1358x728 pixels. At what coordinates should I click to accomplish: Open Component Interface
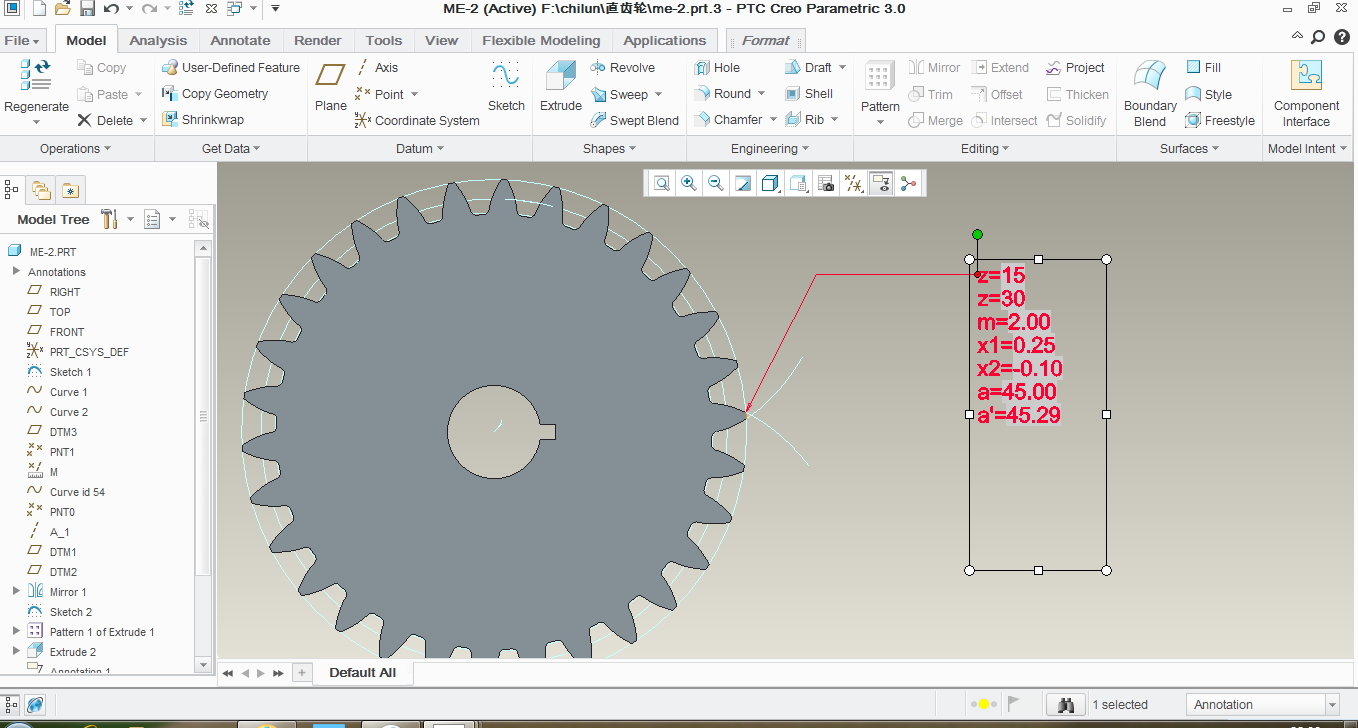pyautogui.click(x=1306, y=94)
